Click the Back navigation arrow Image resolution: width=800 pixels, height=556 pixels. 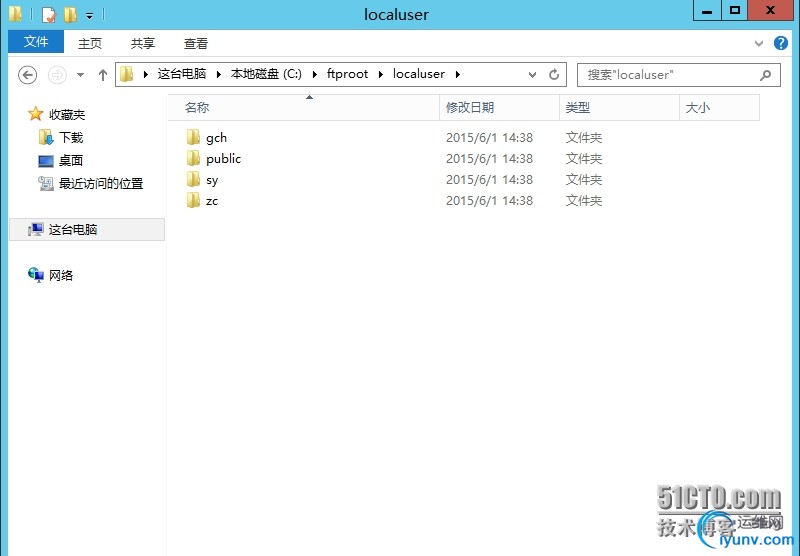click(28, 75)
